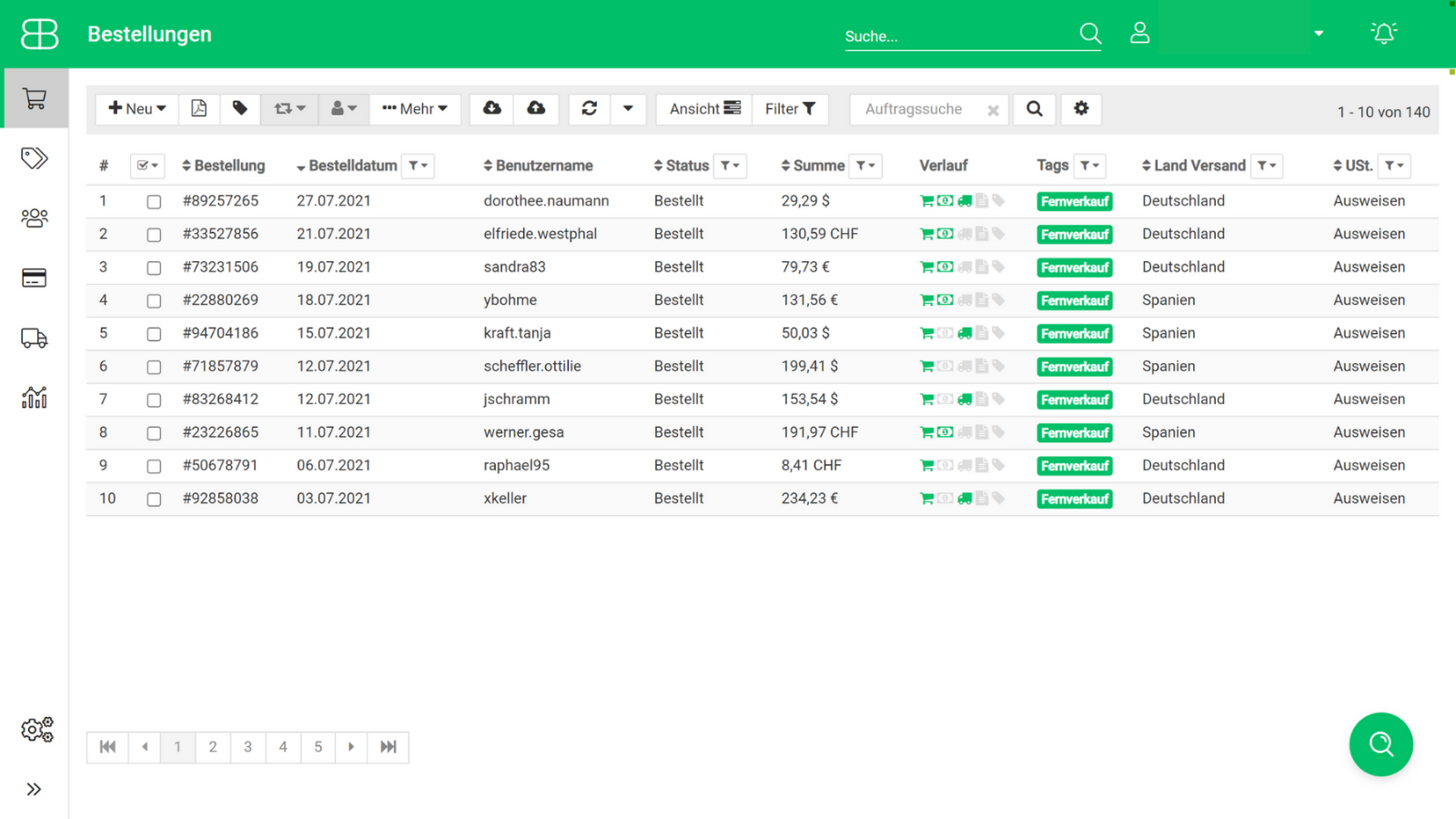
Task: Go to page 5
Action: (318, 747)
